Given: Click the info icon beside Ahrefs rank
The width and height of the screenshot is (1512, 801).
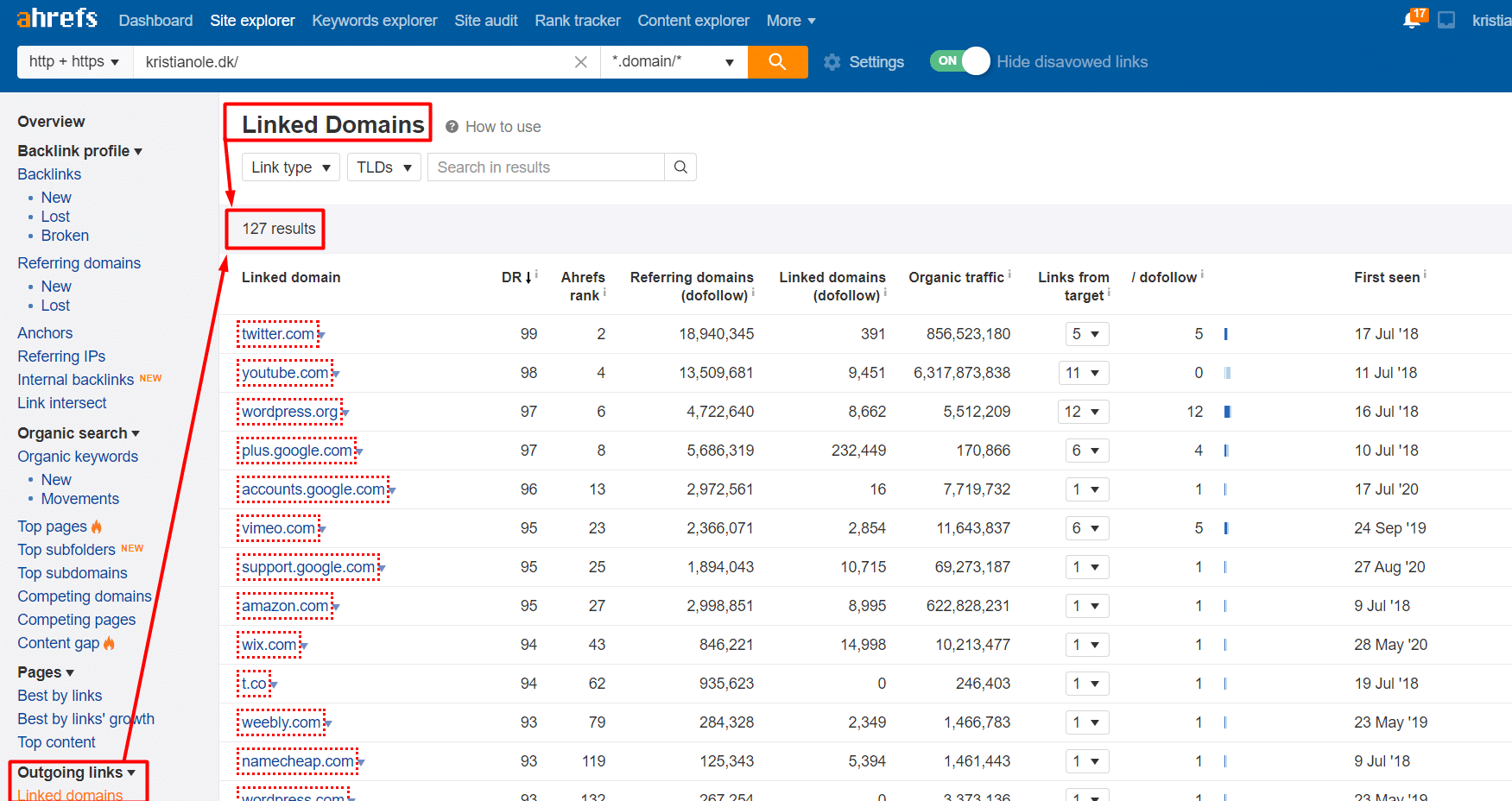Looking at the screenshot, I should coord(604,293).
